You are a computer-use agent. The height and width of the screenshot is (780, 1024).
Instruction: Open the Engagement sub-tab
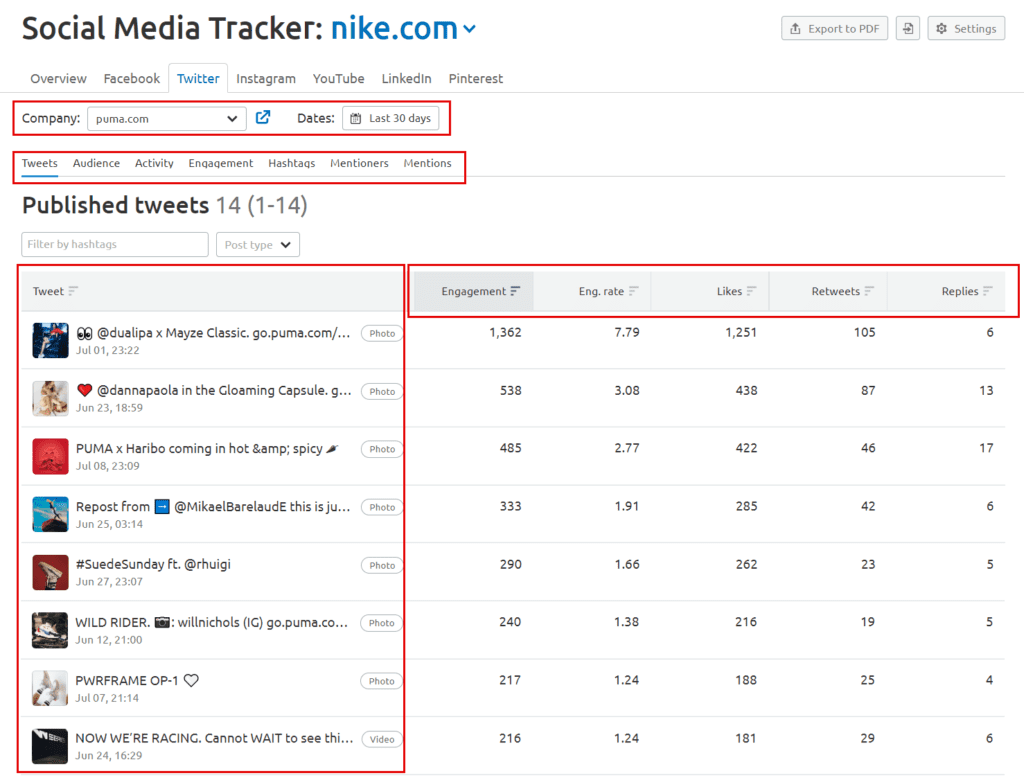pos(221,163)
